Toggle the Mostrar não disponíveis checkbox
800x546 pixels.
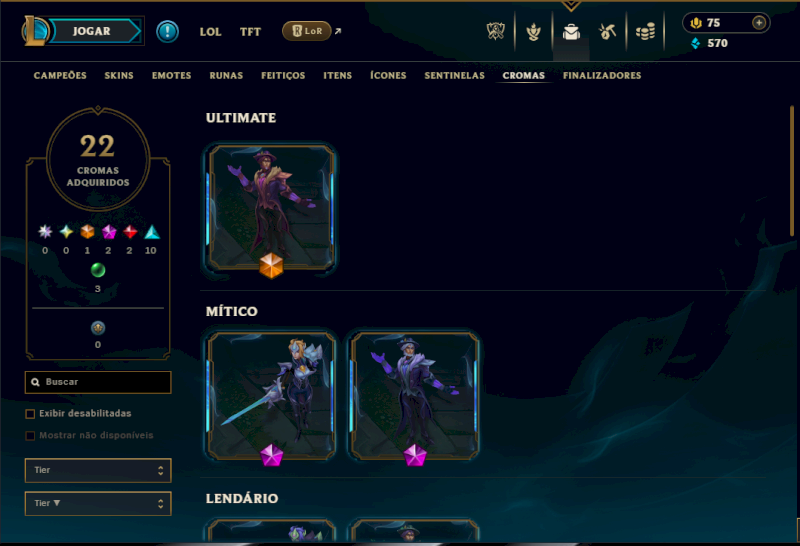30,436
